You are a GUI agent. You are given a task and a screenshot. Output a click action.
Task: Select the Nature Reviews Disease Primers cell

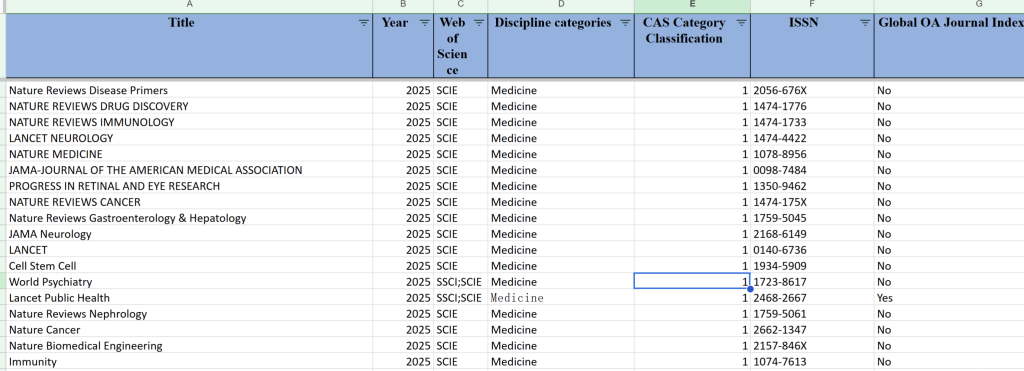click(x=189, y=90)
